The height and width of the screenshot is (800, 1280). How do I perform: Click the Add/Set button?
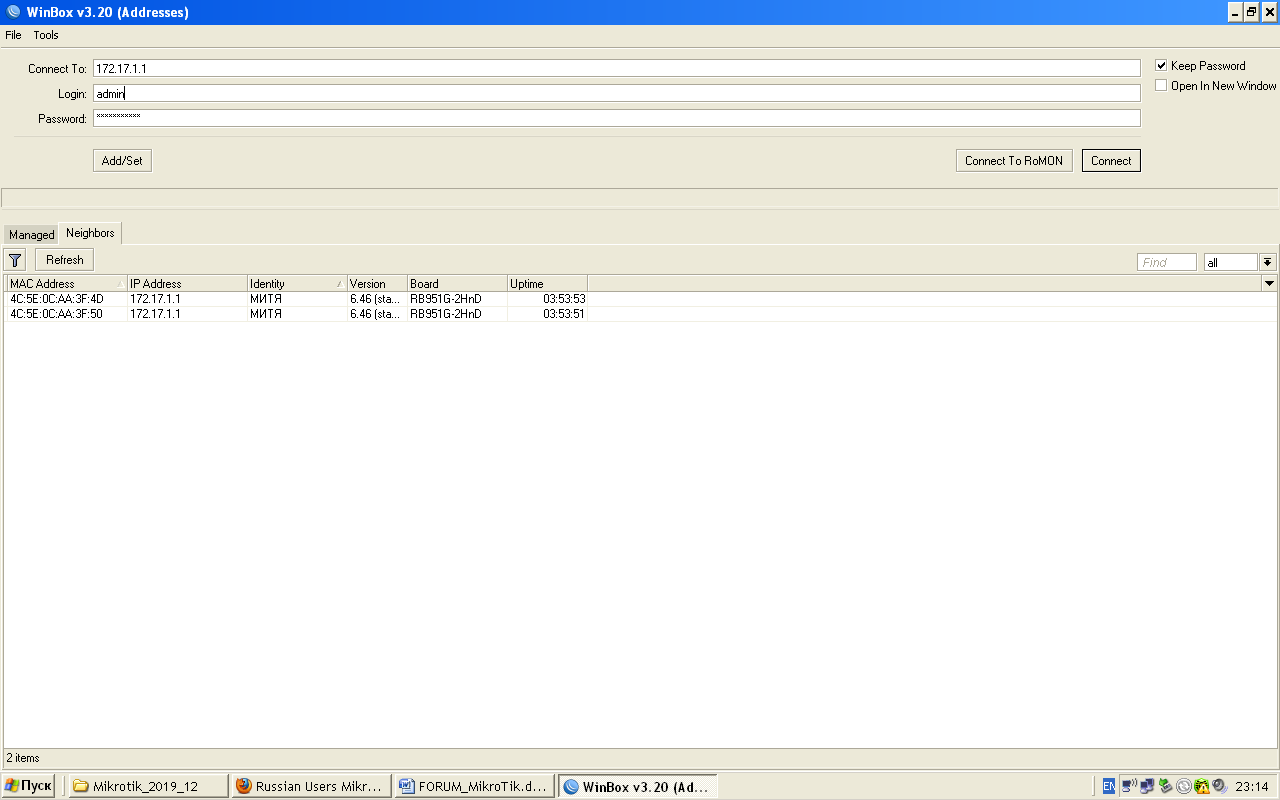(122, 161)
